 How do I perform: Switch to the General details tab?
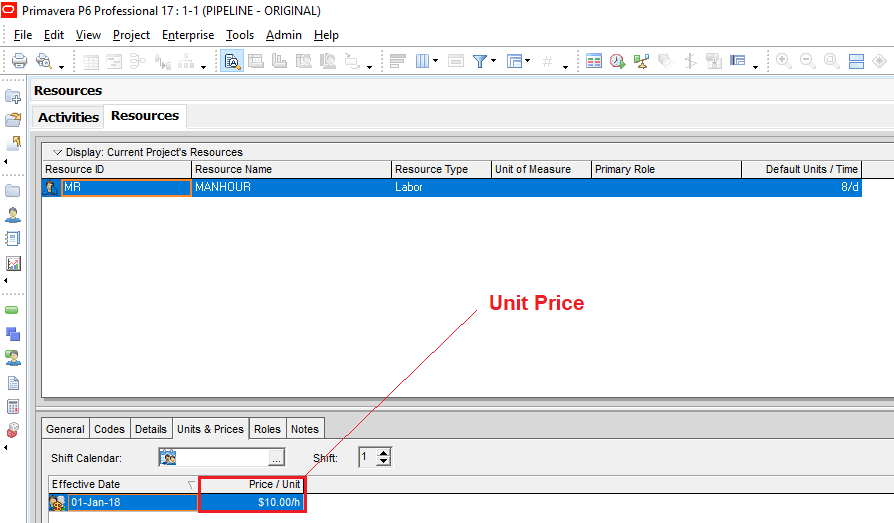point(65,429)
